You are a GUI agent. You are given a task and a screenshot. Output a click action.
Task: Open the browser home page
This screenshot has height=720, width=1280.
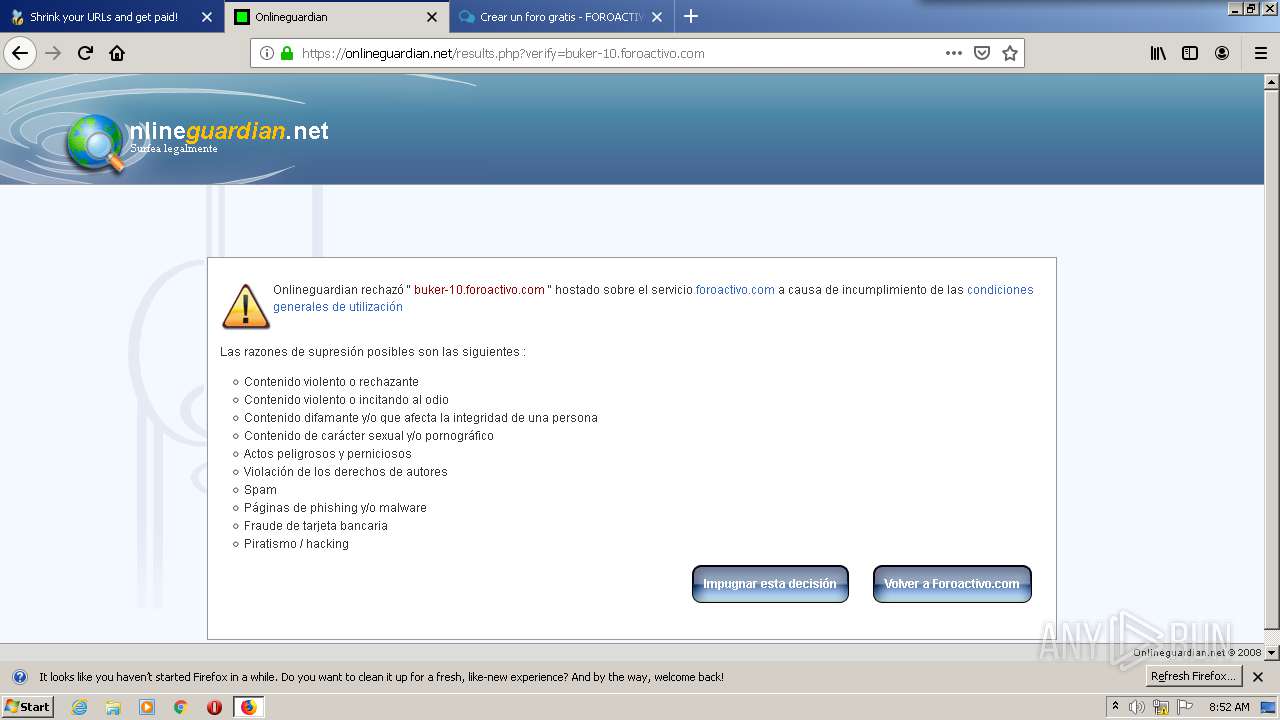117,53
